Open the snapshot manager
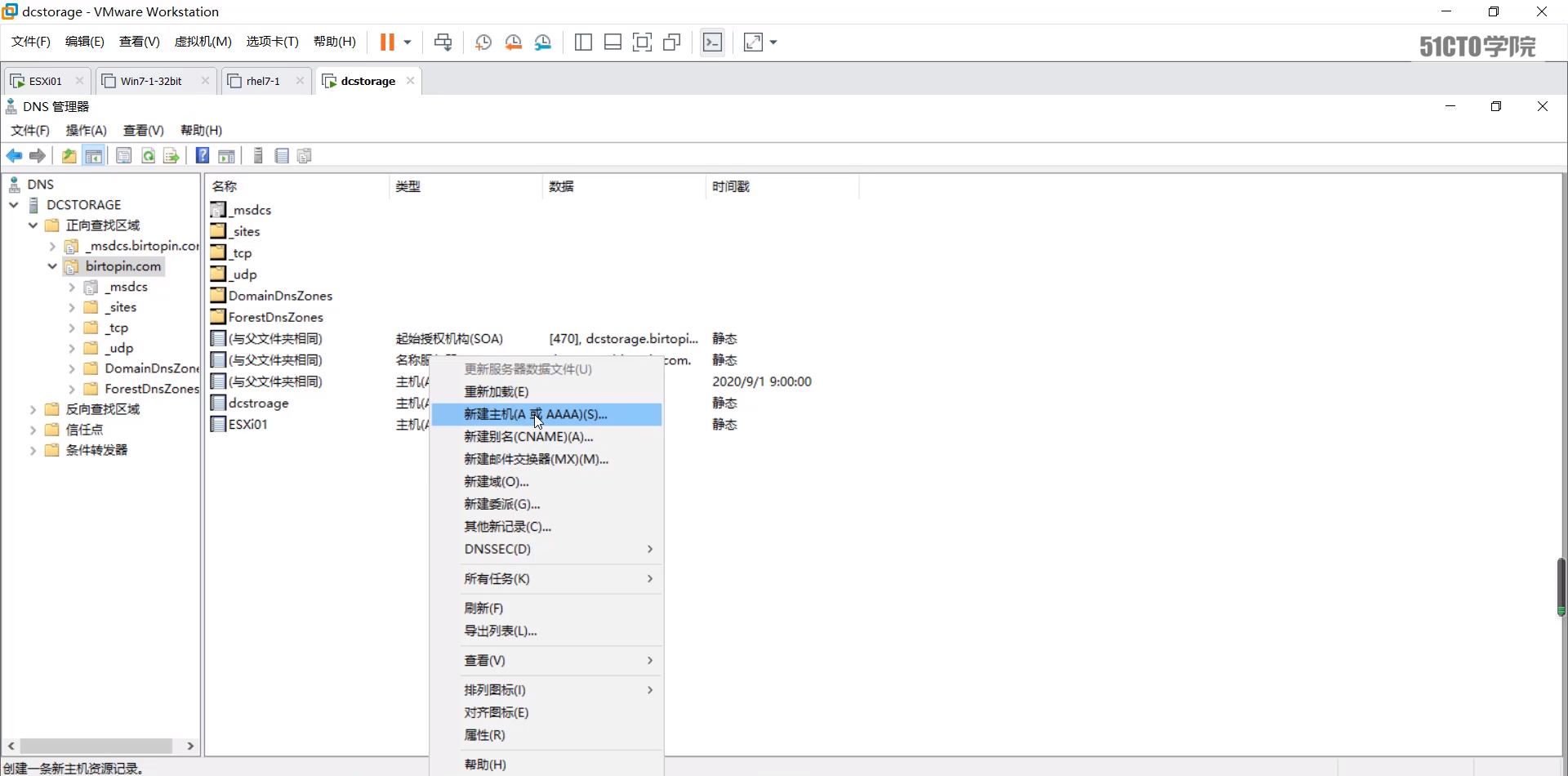 543,42
